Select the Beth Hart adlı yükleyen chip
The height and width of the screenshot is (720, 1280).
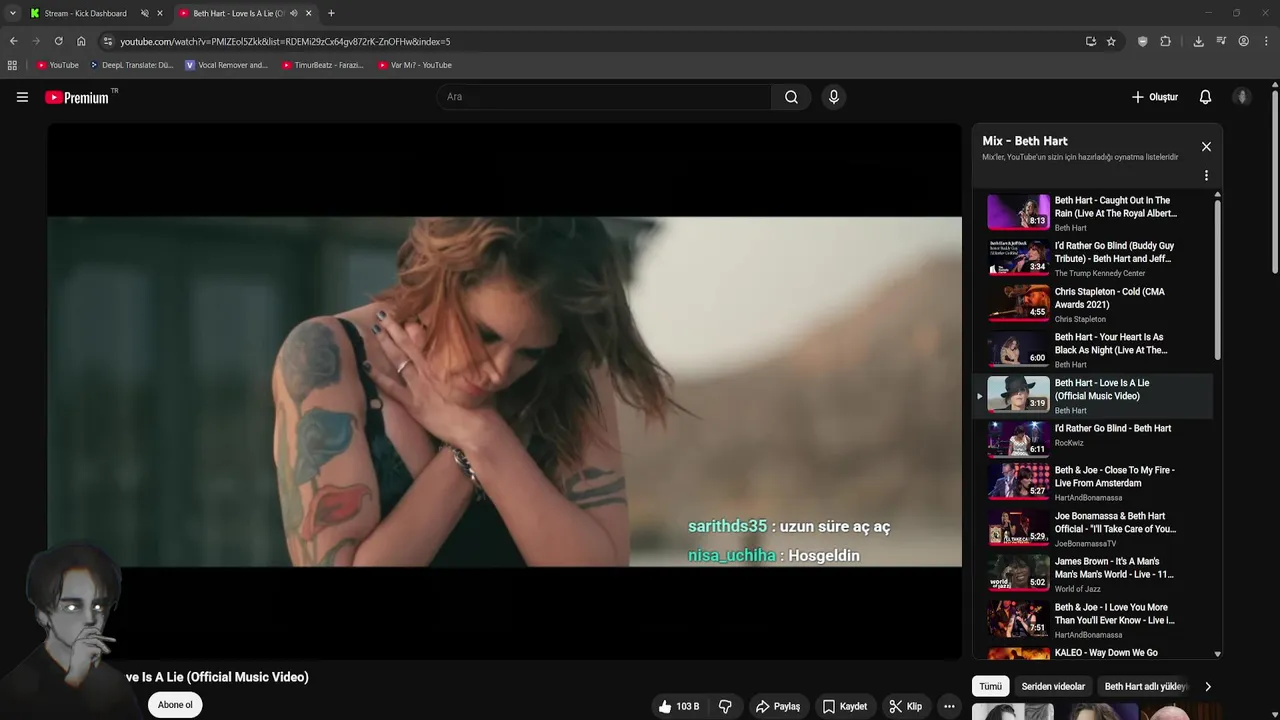(x=1146, y=687)
